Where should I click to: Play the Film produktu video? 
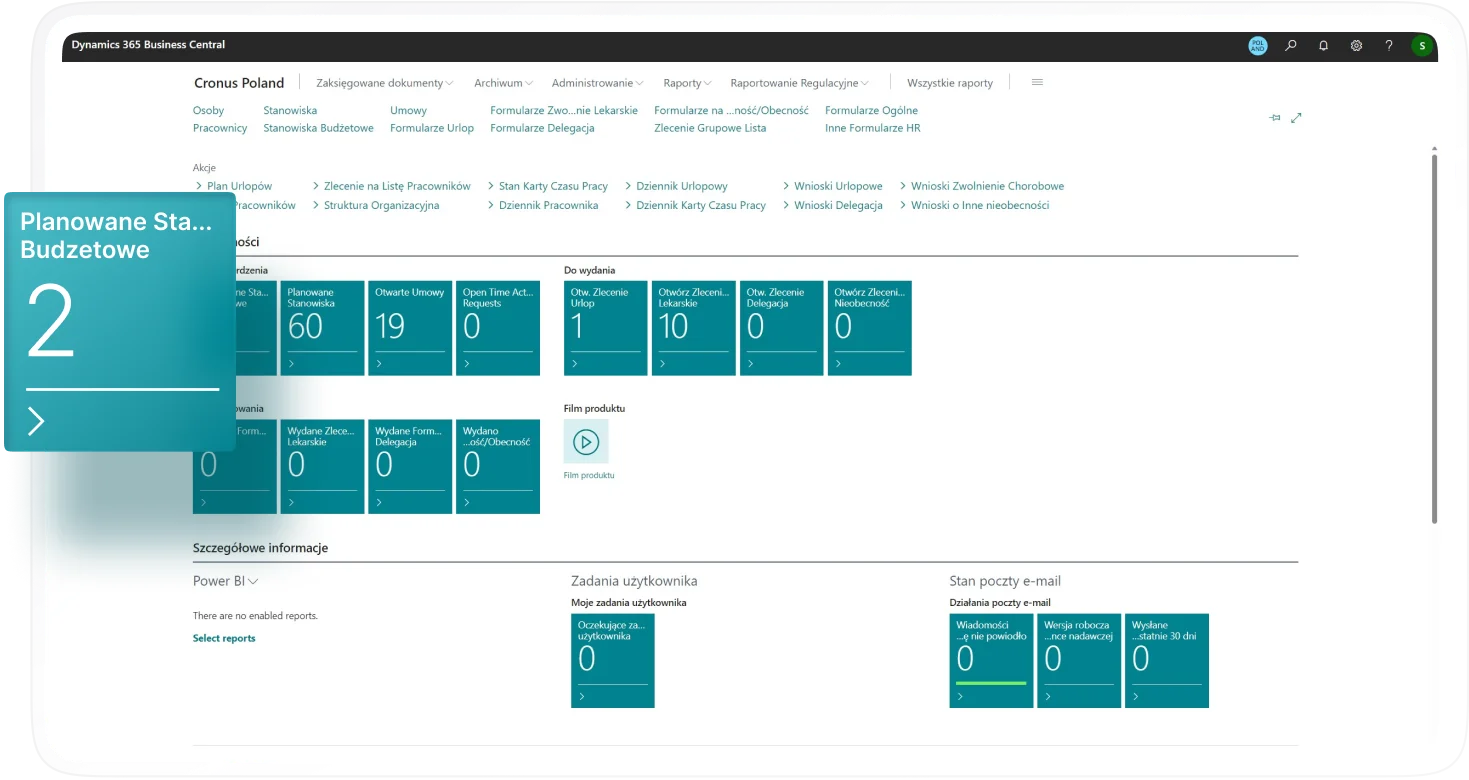coord(586,441)
